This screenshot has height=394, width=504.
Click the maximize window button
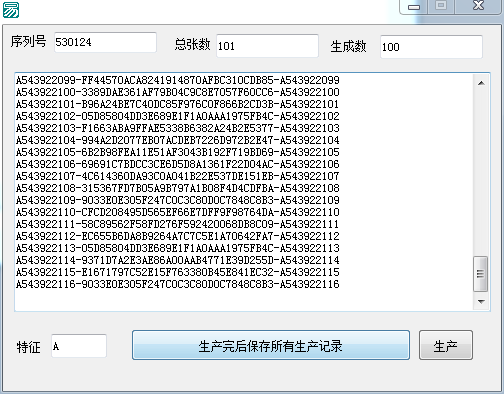click(x=441, y=6)
